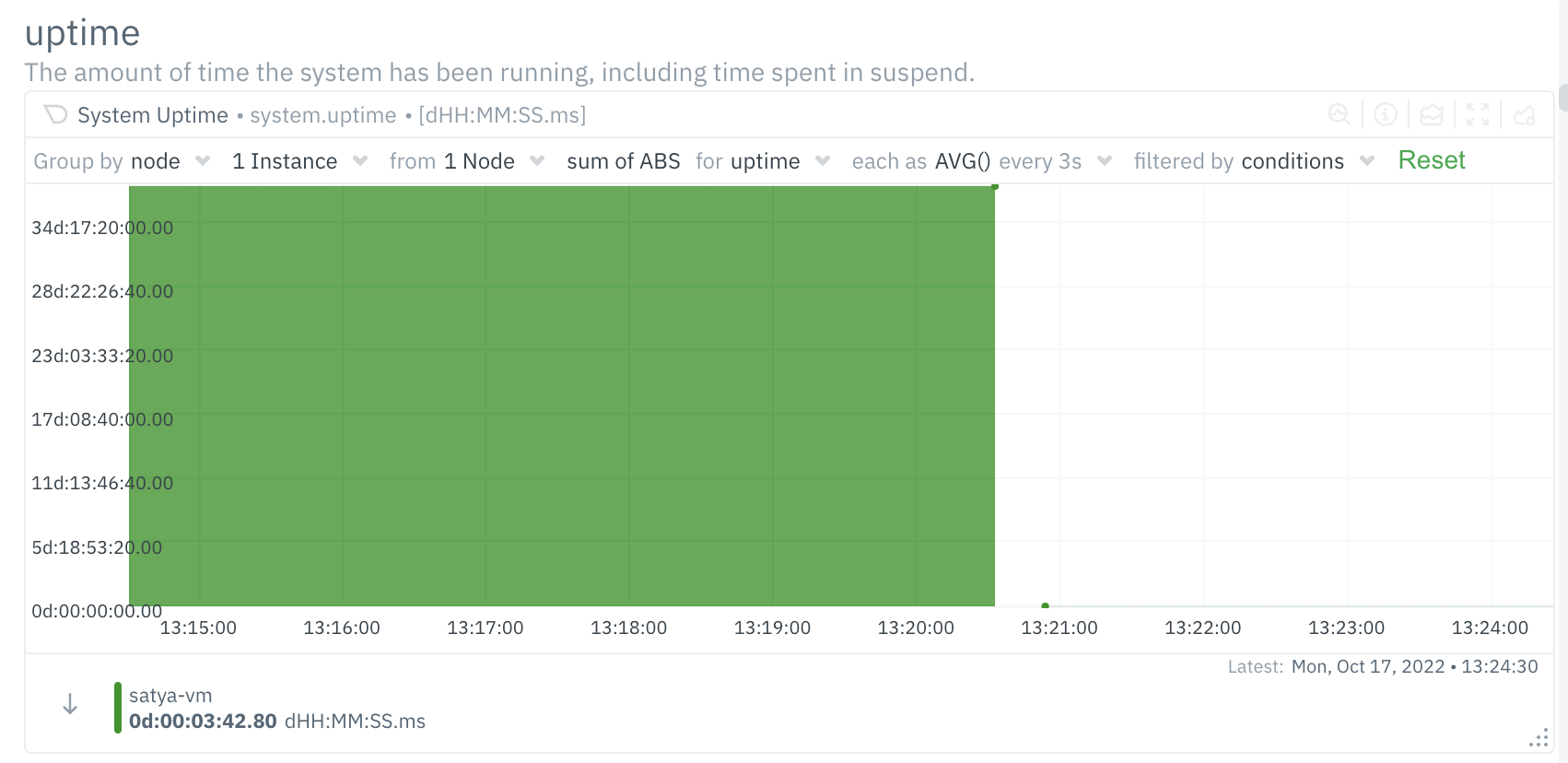Viewport: 1568px width, 763px height.
Task: Add chart to a custom dashboard
Action: pos(1525,115)
